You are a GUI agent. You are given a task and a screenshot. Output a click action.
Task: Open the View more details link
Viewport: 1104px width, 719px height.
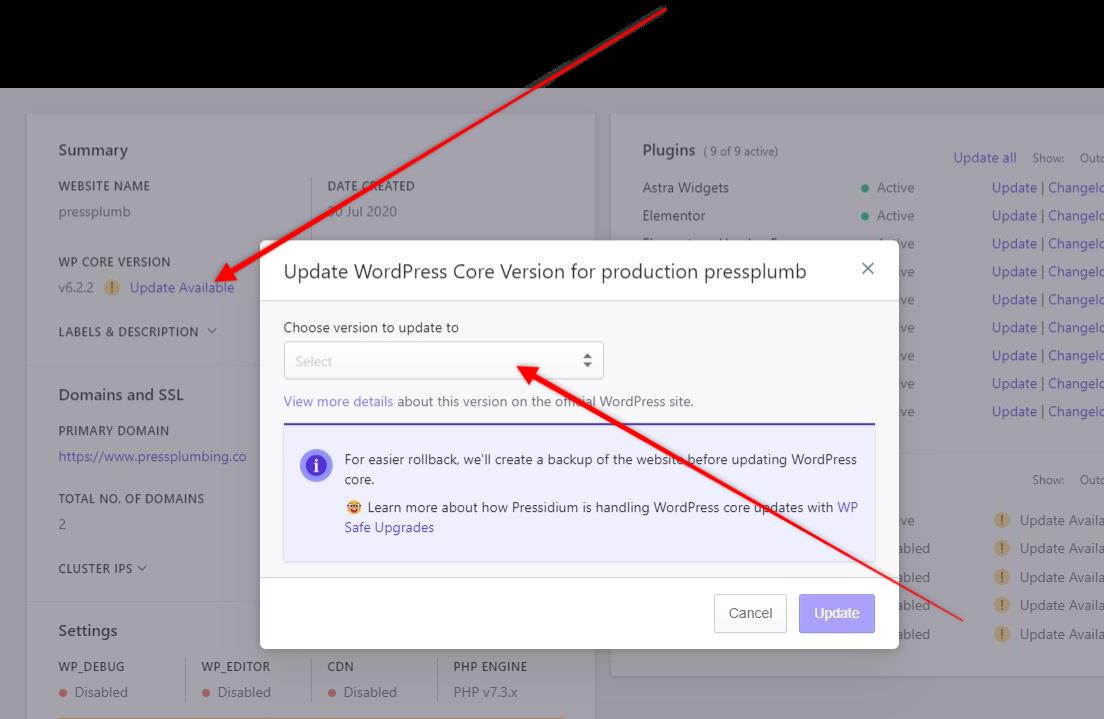[338, 401]
